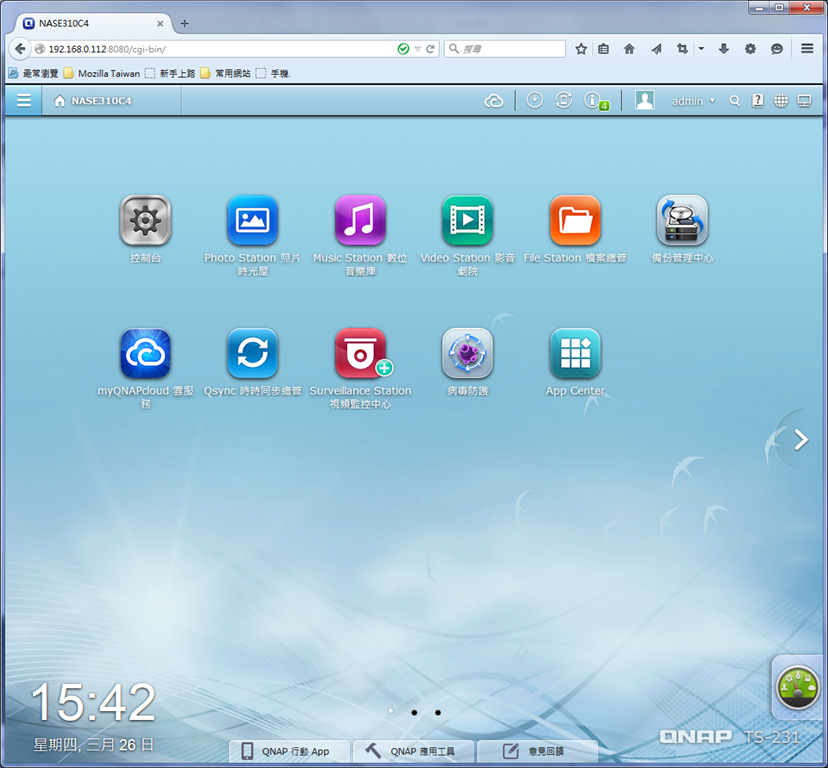
Task: Open Surveillance Station camera icon
Action: click(360, 353)
